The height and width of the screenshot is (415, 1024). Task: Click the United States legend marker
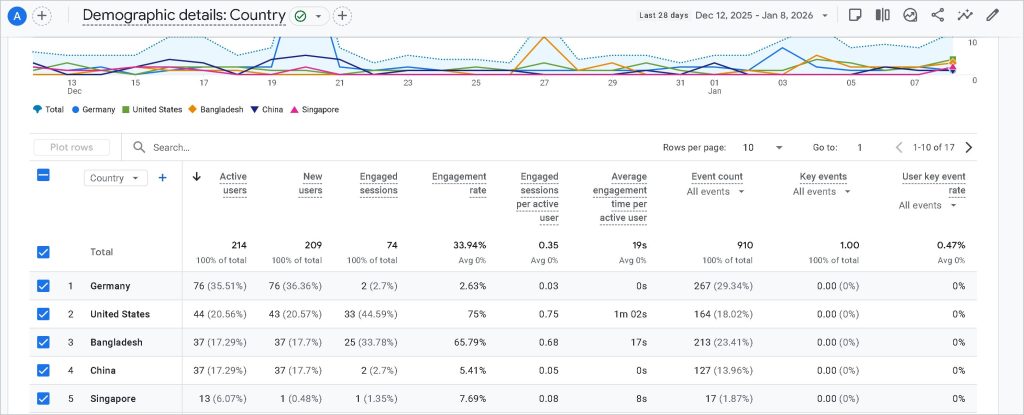(126, 110)
